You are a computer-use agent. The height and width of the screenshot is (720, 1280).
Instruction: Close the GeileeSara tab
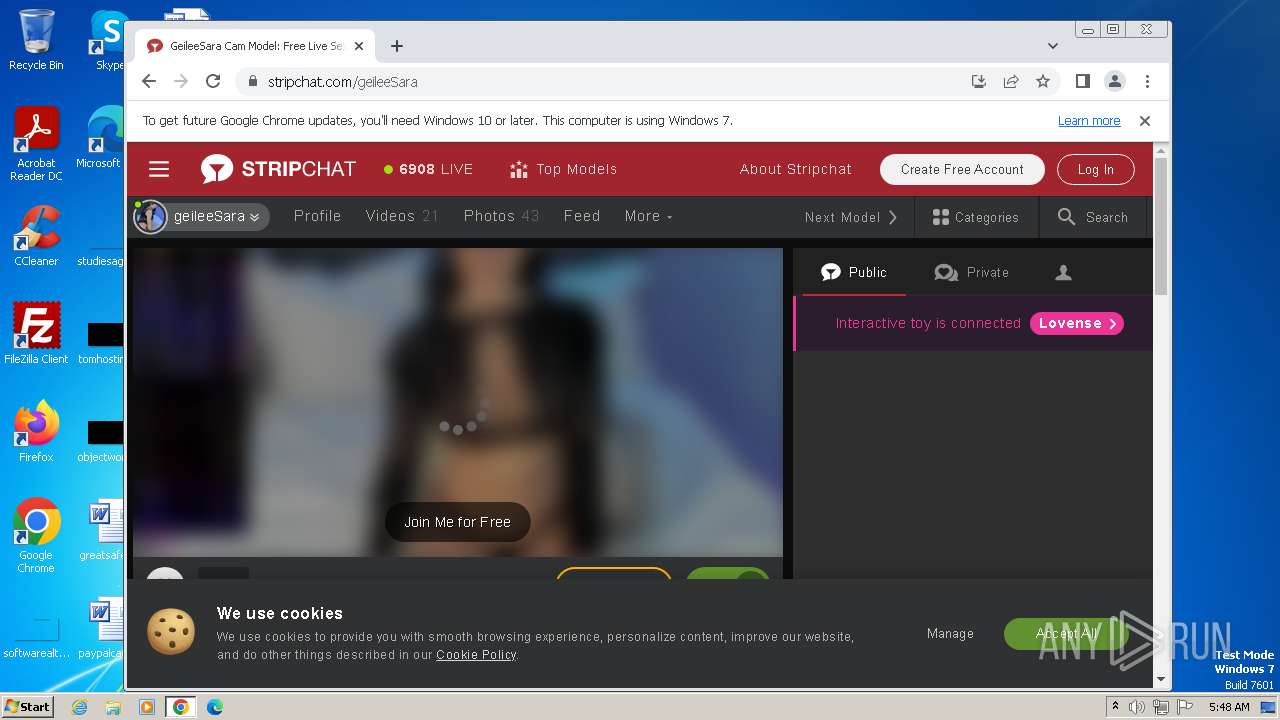pos(359,46)
